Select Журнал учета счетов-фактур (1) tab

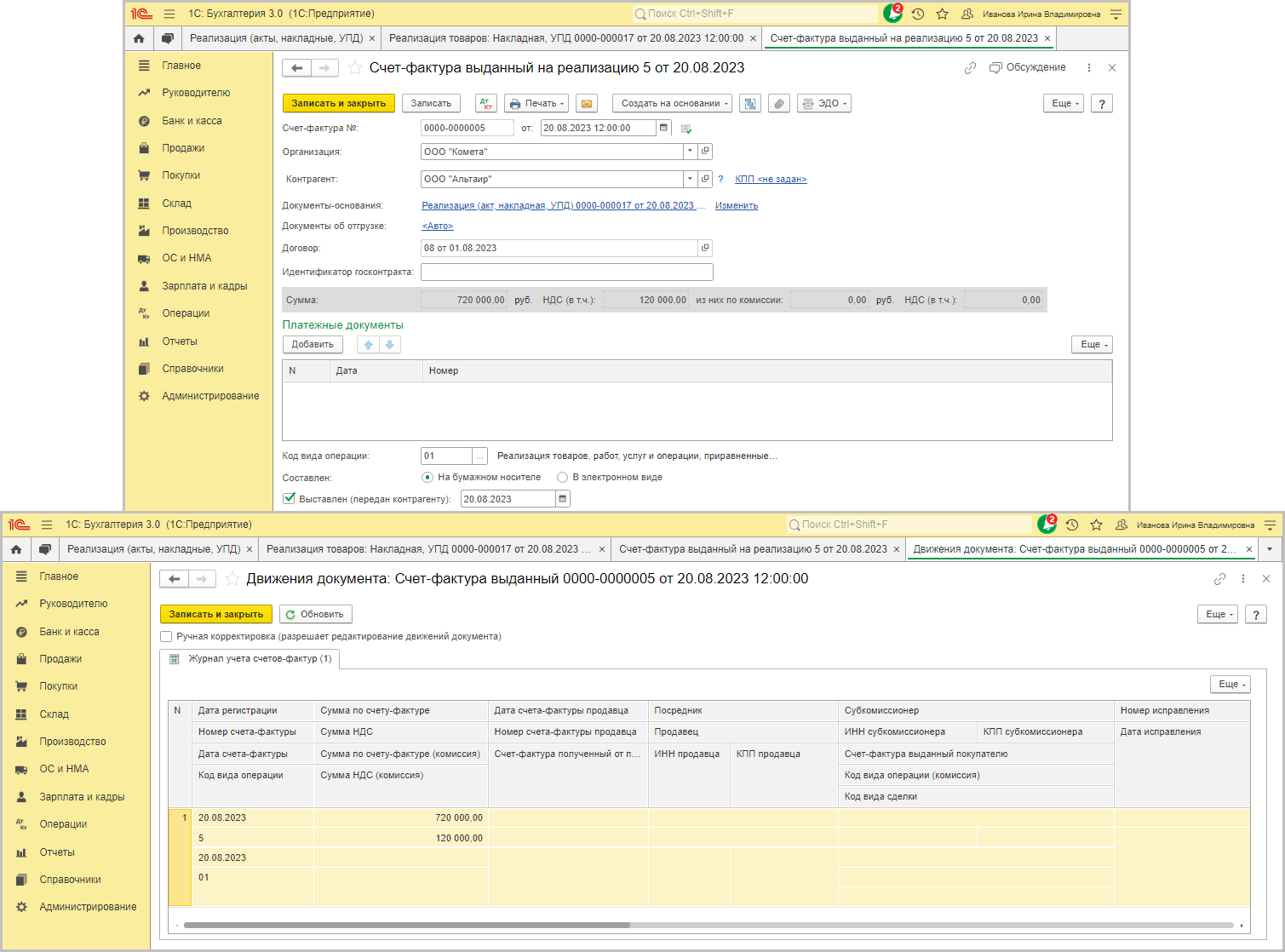tap(250, 659)
